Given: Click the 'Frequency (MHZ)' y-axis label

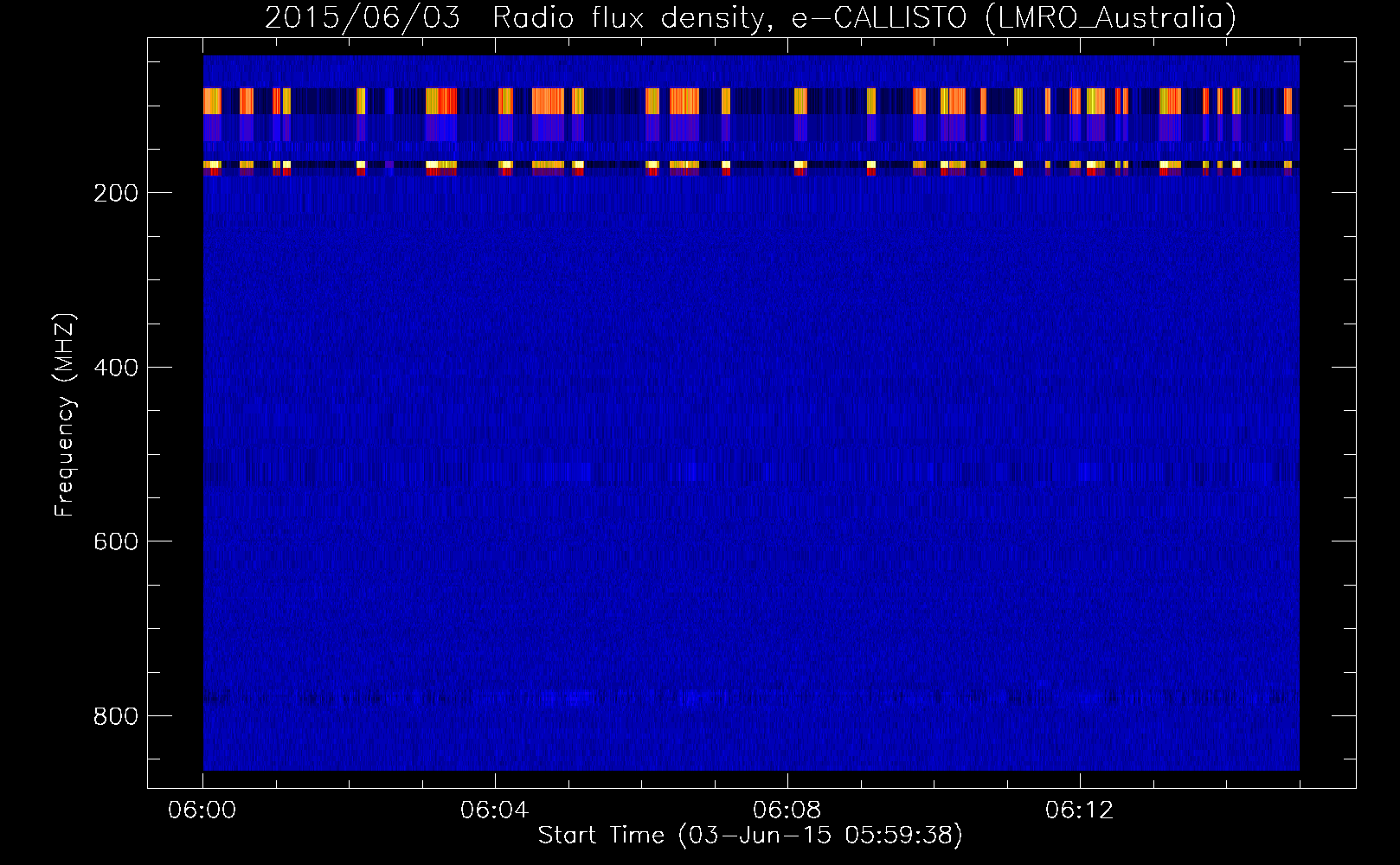Looking at the screenshot, I should click(x=65, y=415).
